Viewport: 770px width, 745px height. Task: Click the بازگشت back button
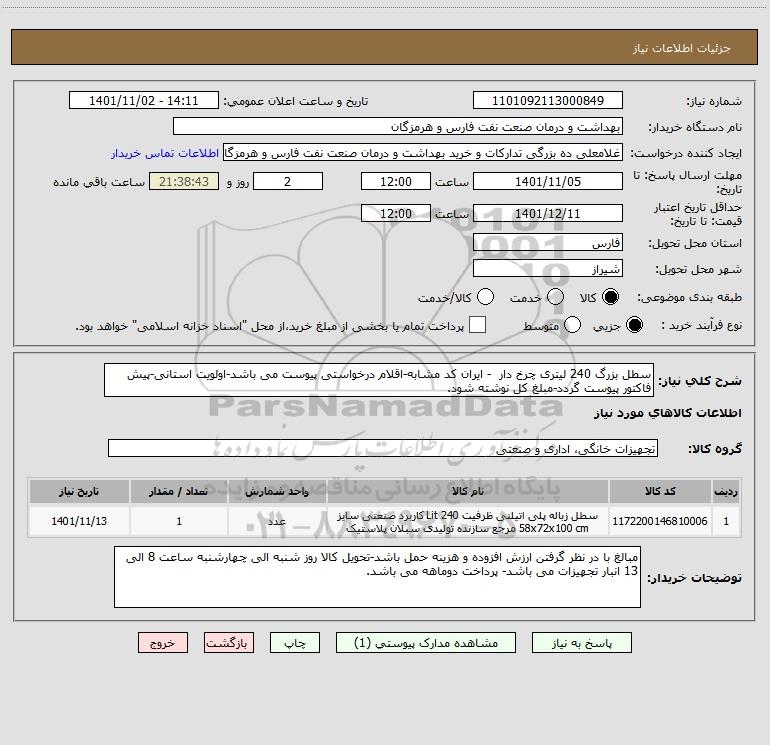(x=229, y=643)
